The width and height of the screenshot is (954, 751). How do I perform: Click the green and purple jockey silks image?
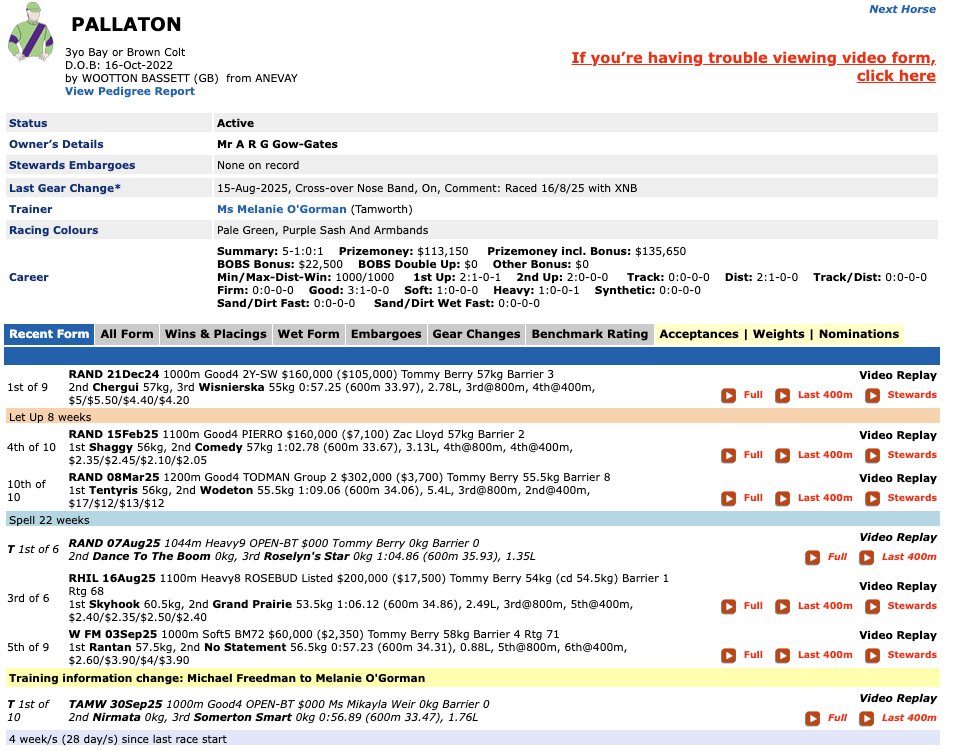click(30, 32)
